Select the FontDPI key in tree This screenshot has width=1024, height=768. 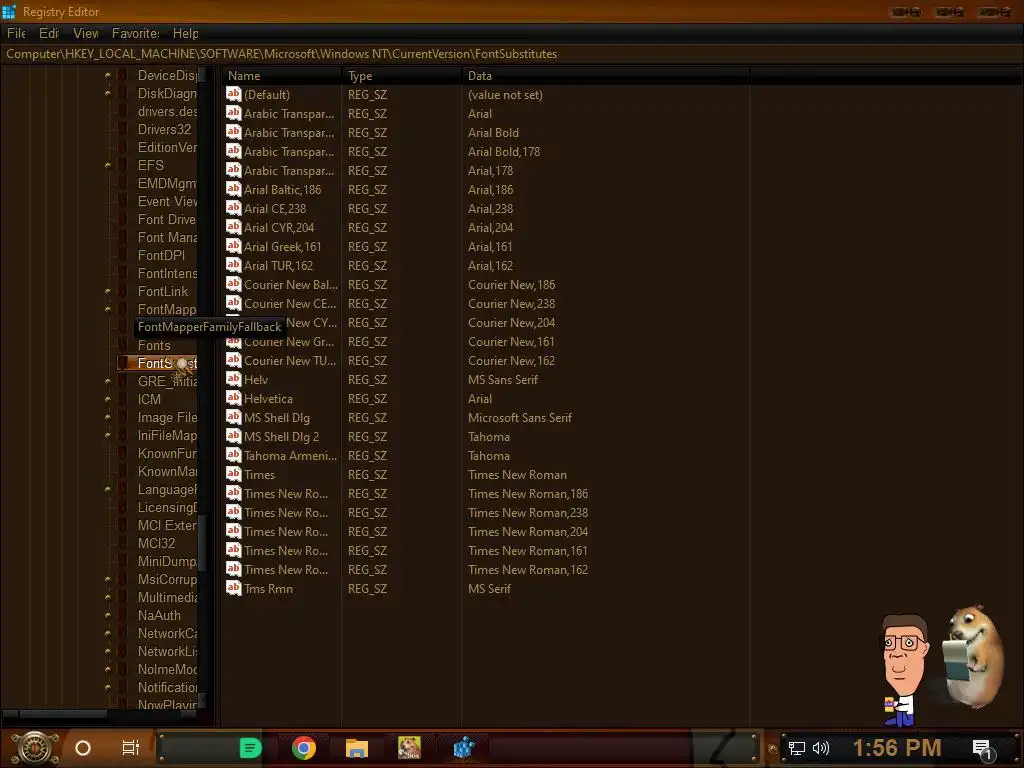coord(161,255)
